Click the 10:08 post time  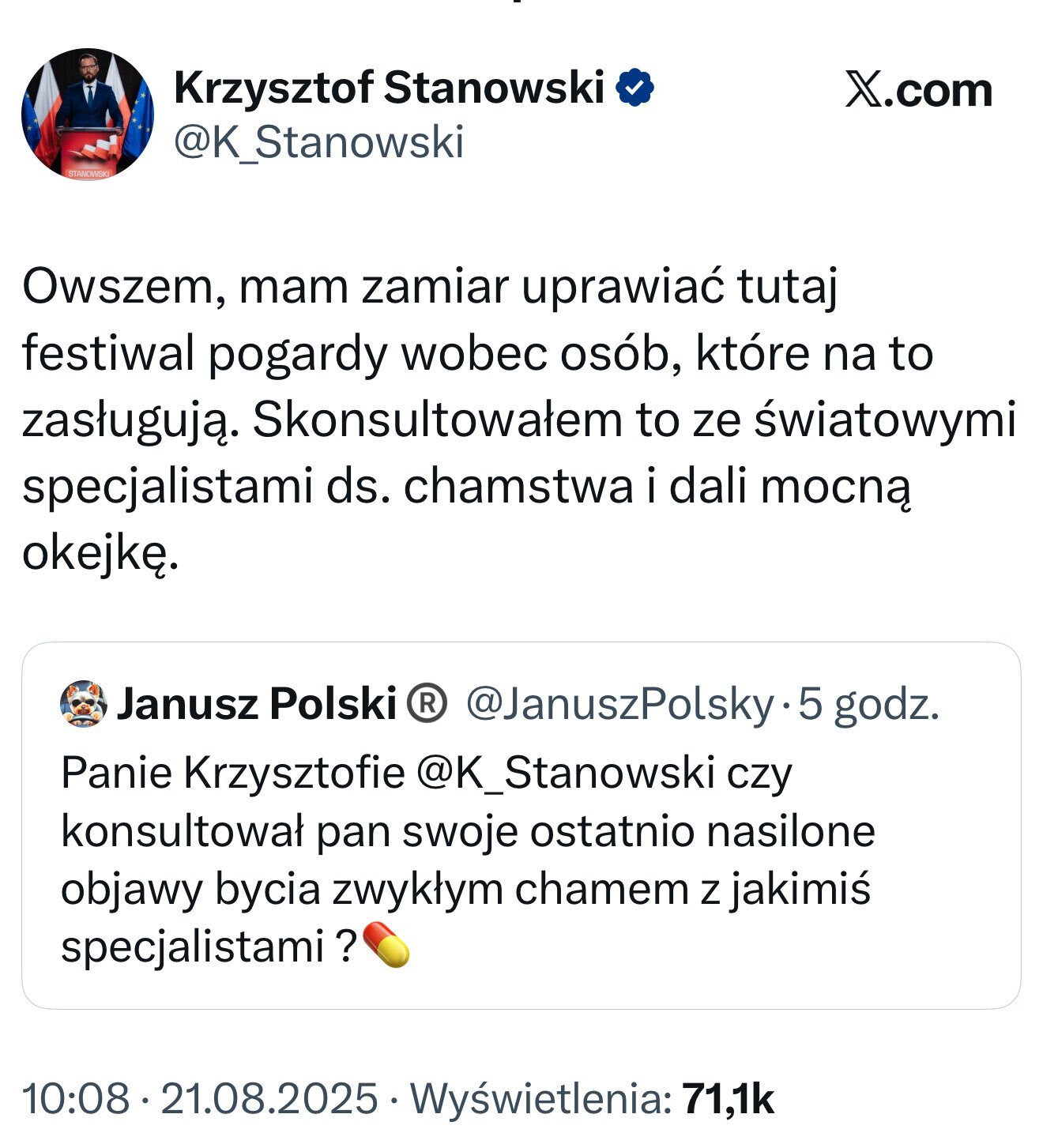[76, 1098]
